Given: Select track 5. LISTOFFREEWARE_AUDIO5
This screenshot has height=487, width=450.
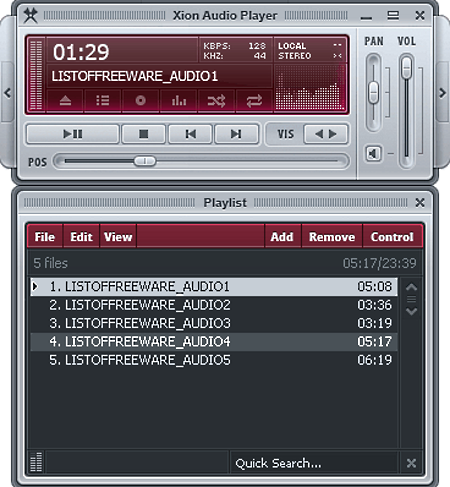Looking at the screenshot, I should (214, 360).
